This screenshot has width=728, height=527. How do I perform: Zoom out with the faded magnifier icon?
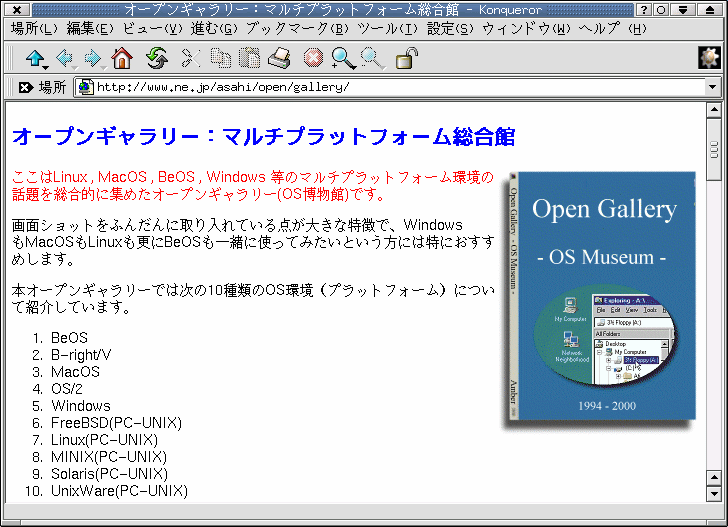(x=372, y=59)
